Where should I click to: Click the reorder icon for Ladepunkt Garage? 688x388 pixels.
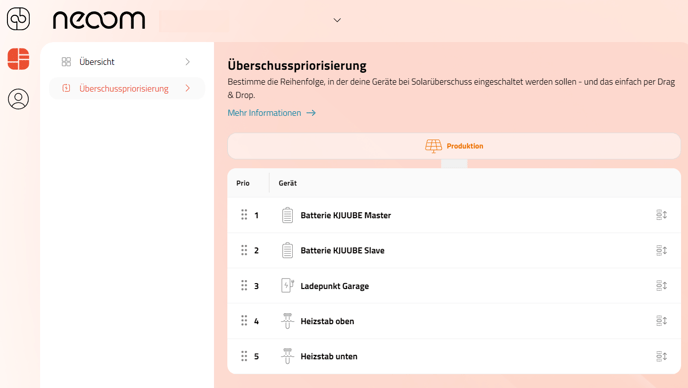click(x=662, y=285)
